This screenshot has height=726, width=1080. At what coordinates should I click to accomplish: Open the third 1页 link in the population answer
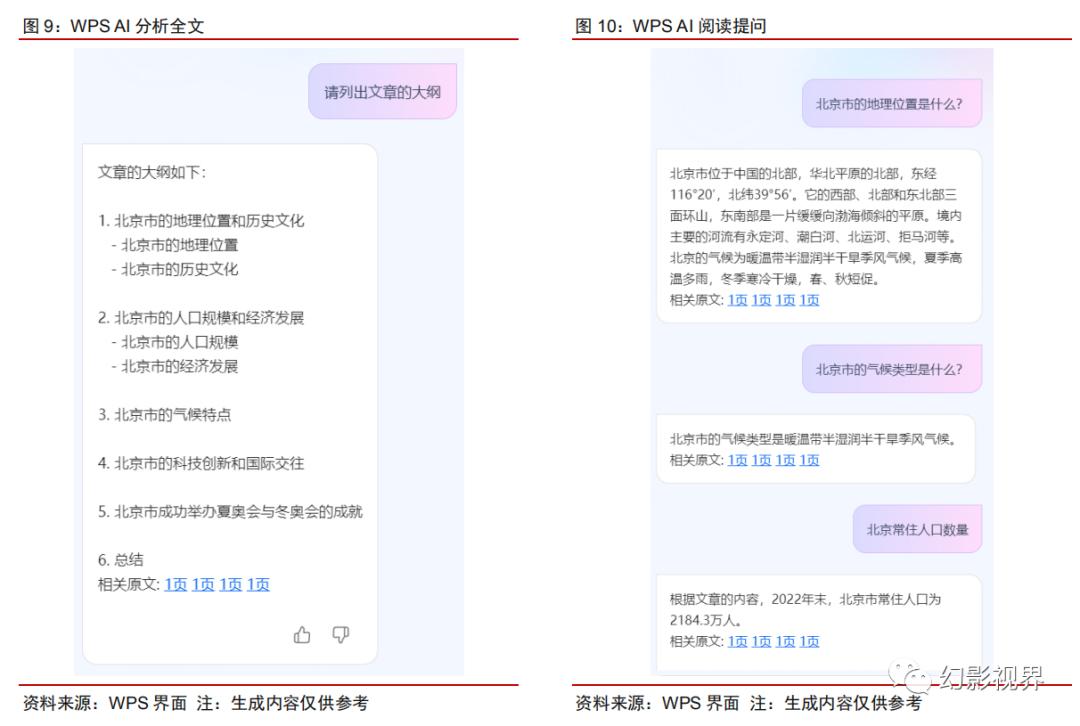click(x=784, y=641)
